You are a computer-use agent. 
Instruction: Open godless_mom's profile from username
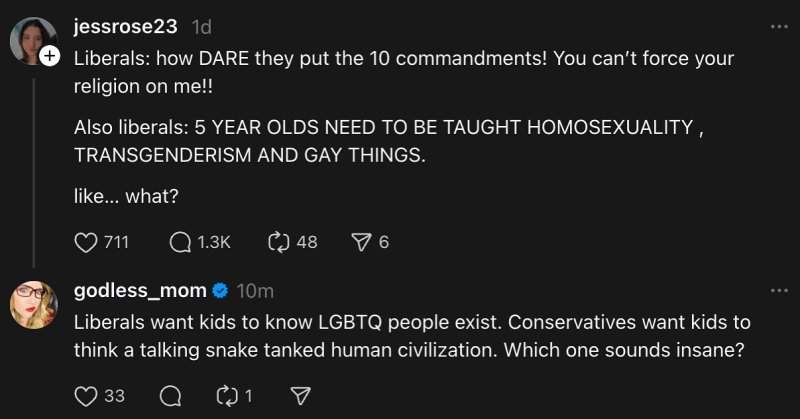click(x=140, y=291)
